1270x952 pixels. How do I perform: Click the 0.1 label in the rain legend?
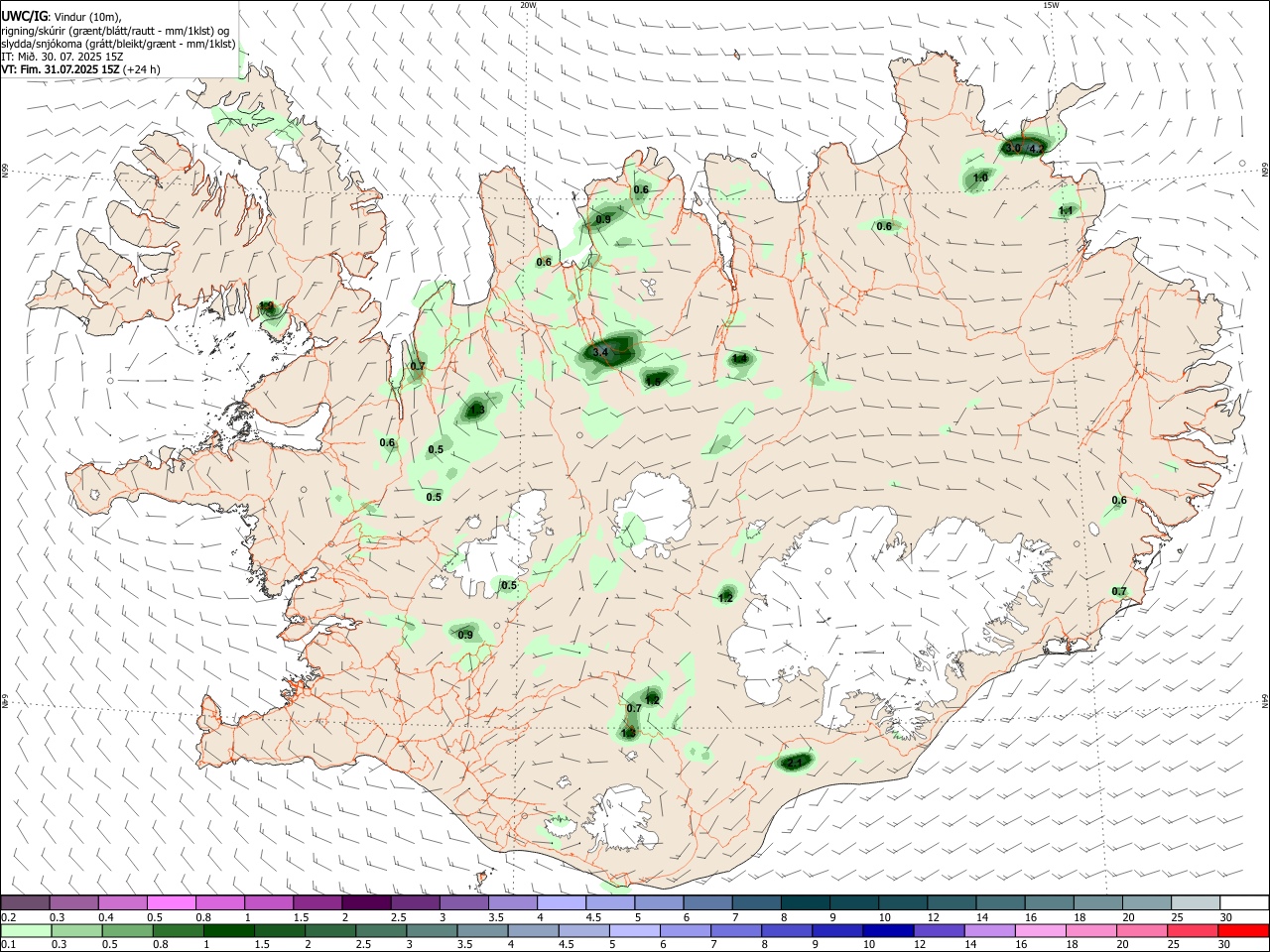(x=8, y=945)
